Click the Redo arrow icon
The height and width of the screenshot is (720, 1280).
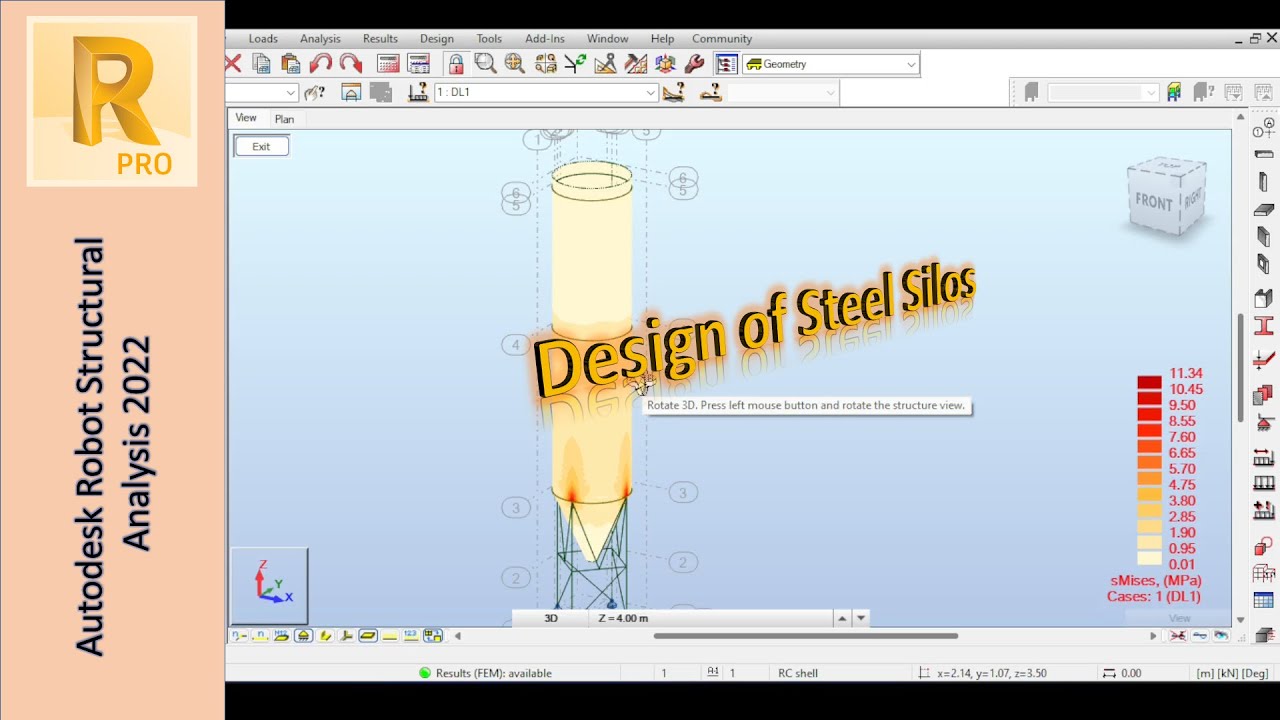[x=350, y=64]
